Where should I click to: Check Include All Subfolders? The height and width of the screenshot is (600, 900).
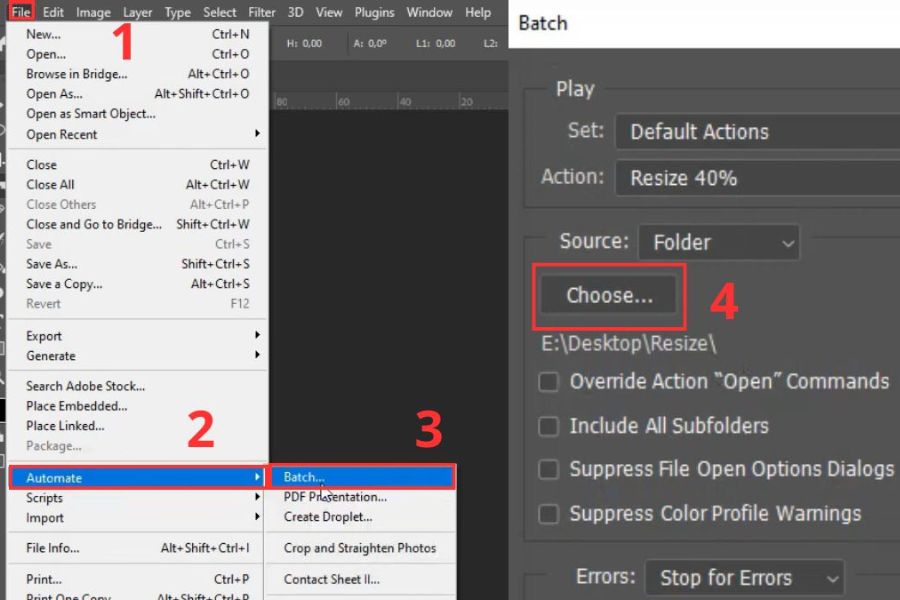pyautogui.click(x=548, y=426)
